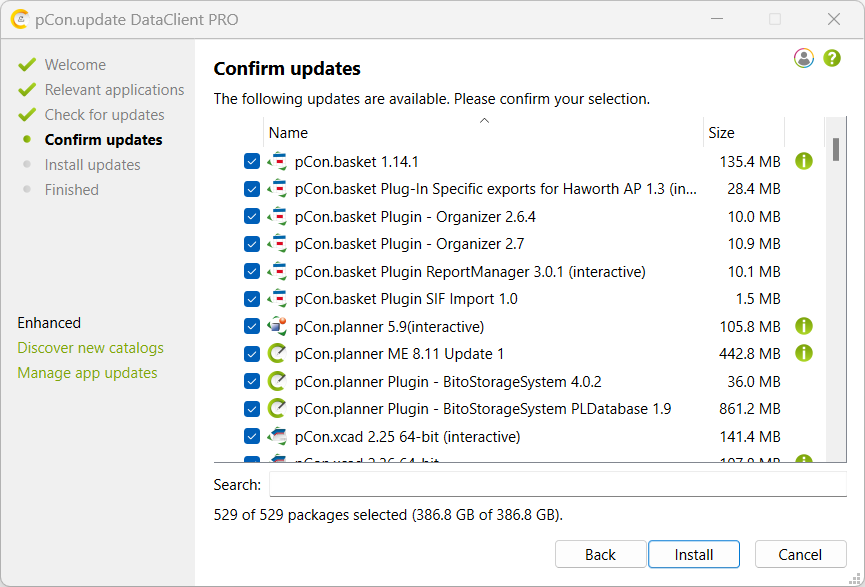Open Discover new catalogs link
Screen dimensions: 865x587
point(90,348)
